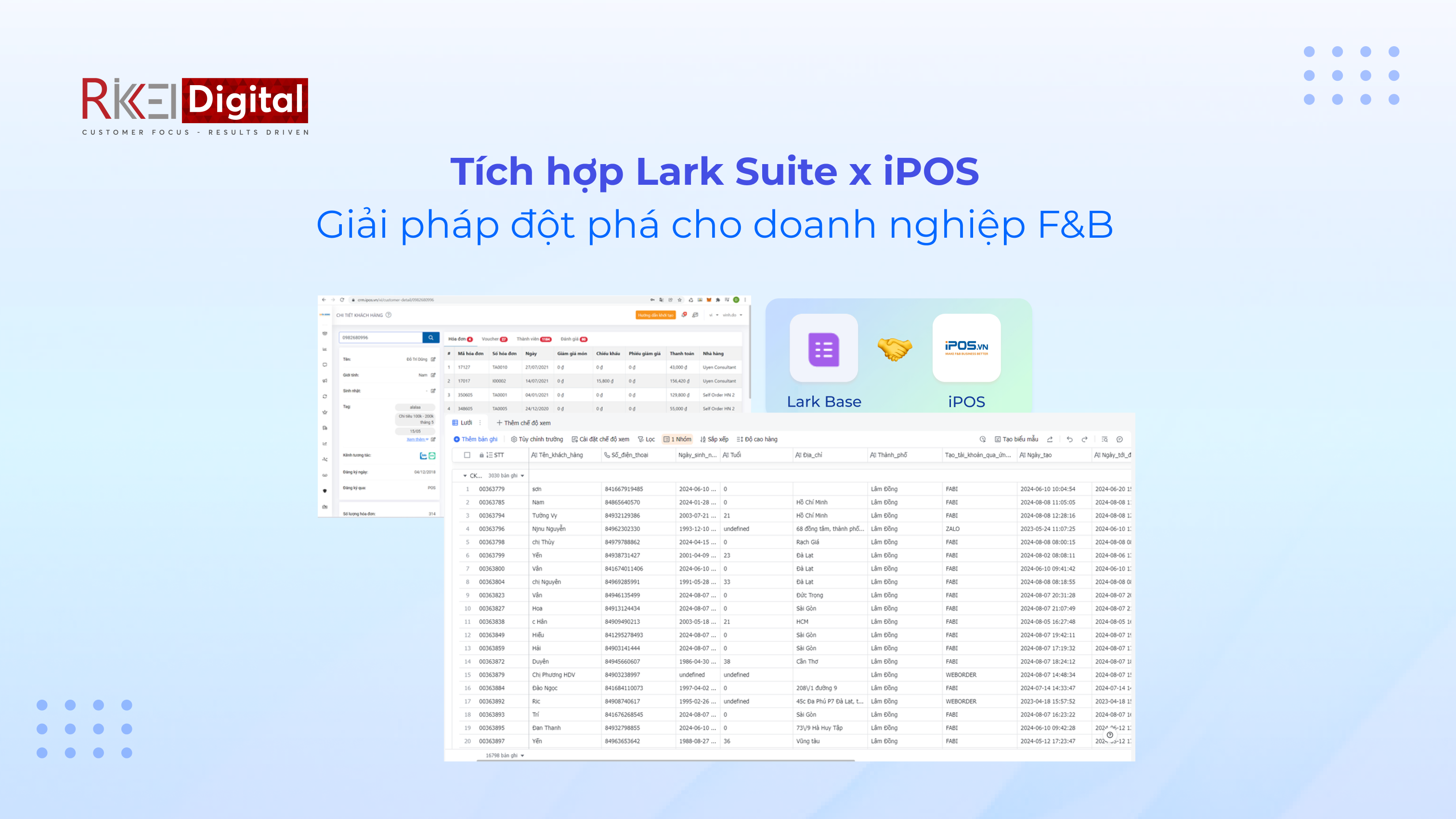Open the search icon on the Lark Base toolbar
Image resolution: width=1456 pixels, height=819 pixels.
(x=1105, y=439)
